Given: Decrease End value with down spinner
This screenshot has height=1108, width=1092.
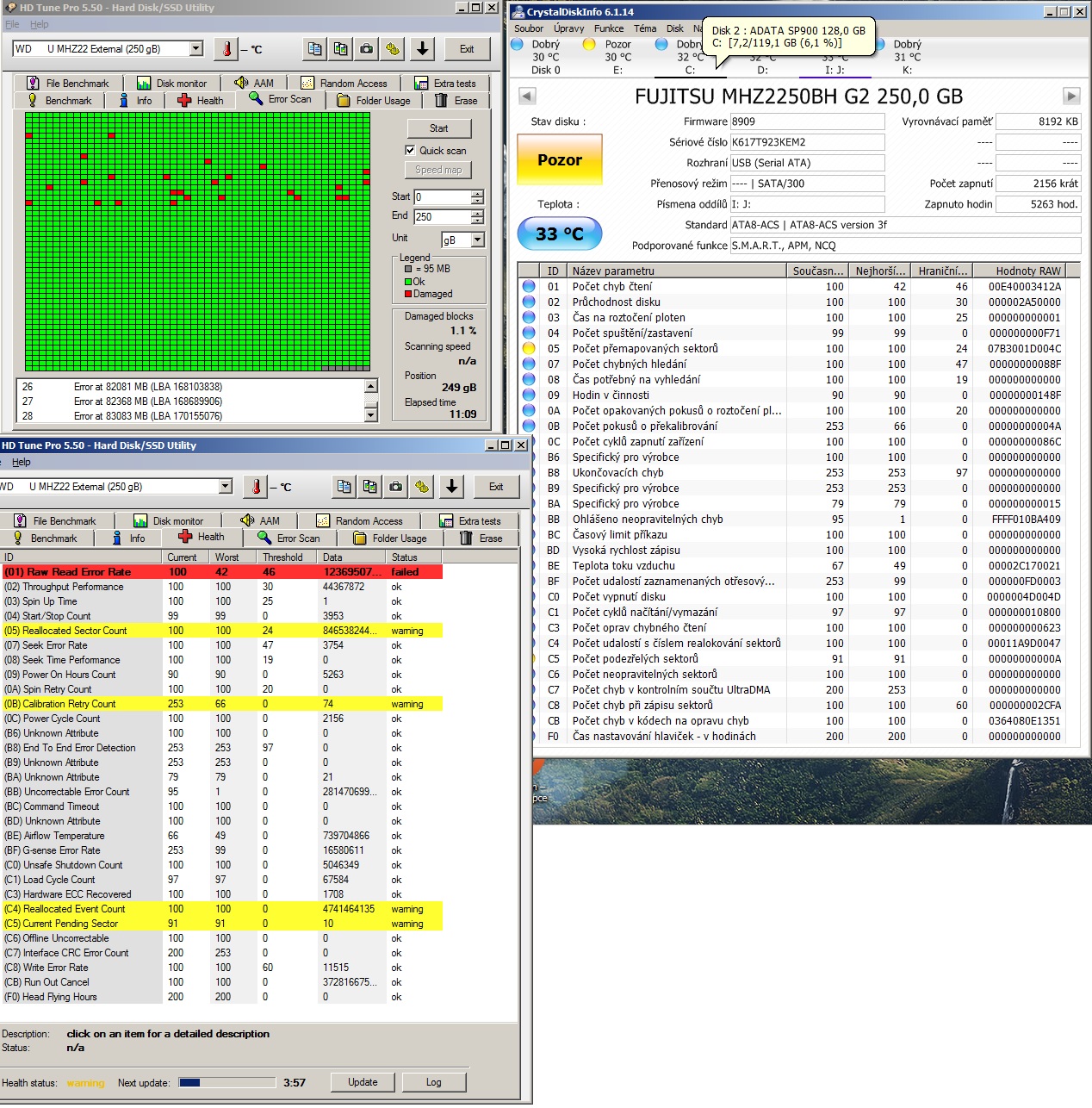Looking at the screenshot, I should (x=478, y=221).
